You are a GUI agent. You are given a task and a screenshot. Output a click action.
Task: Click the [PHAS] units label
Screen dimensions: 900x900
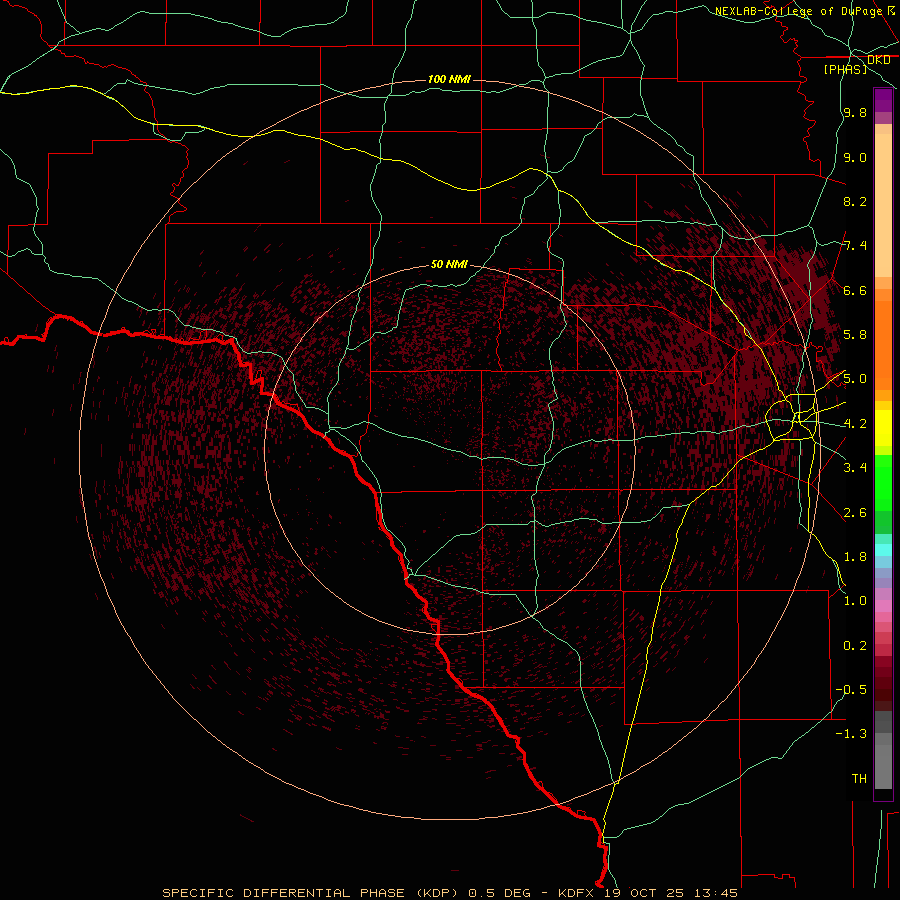pyautogui.click(x=845, y=69)
